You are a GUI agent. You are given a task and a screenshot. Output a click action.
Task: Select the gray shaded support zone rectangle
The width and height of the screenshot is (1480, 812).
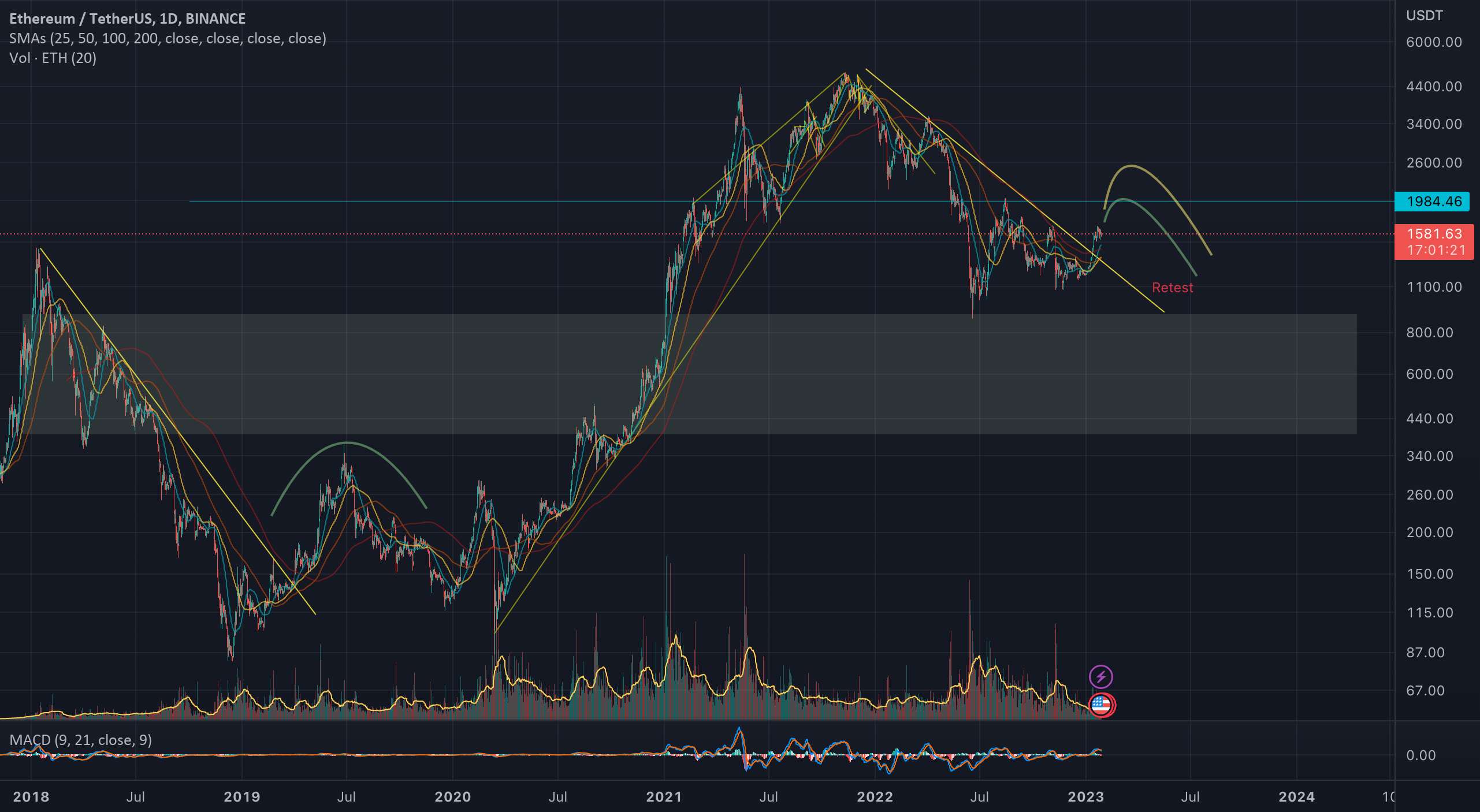click(689, 374)
